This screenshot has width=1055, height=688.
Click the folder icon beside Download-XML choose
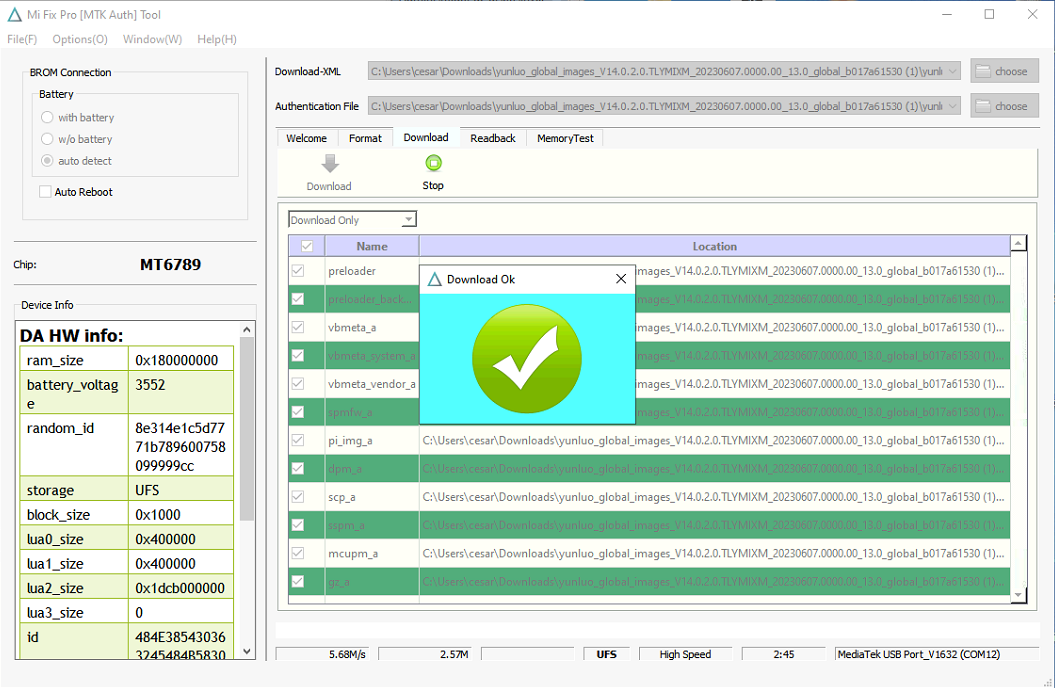(x=983, y=71)
